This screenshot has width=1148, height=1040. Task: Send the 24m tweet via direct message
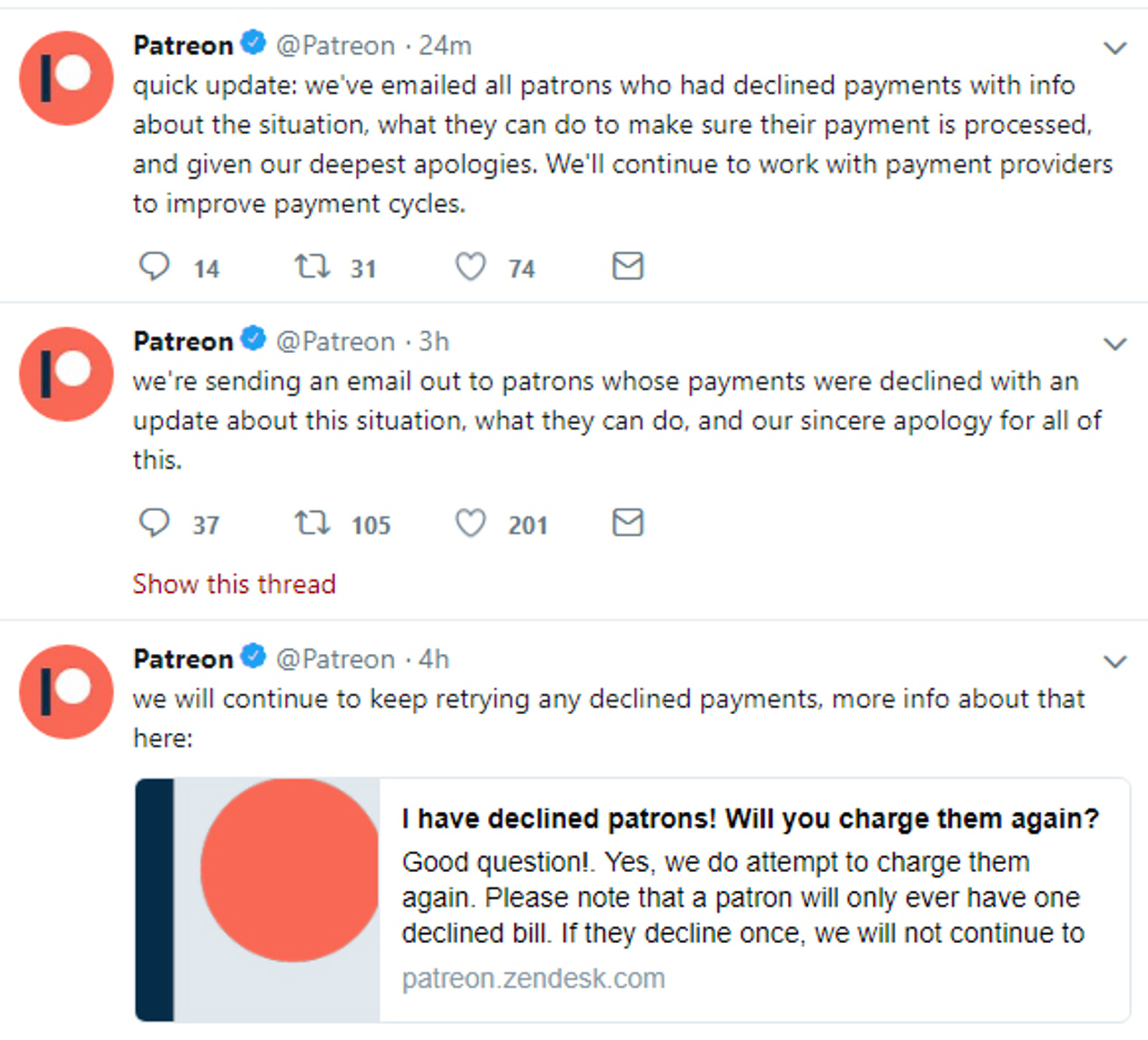point(628,266)
